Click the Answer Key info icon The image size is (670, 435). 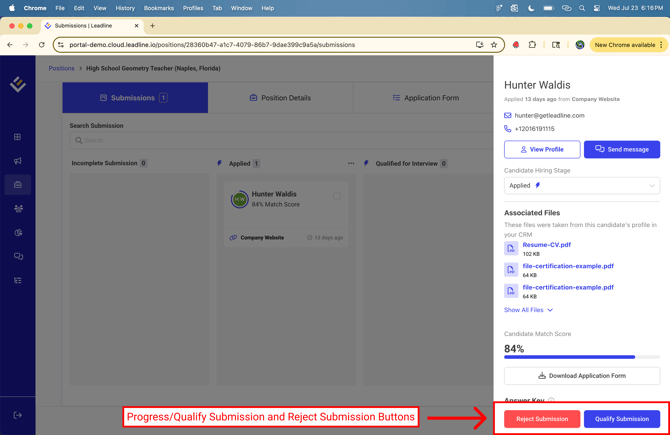tap(551, 401)
